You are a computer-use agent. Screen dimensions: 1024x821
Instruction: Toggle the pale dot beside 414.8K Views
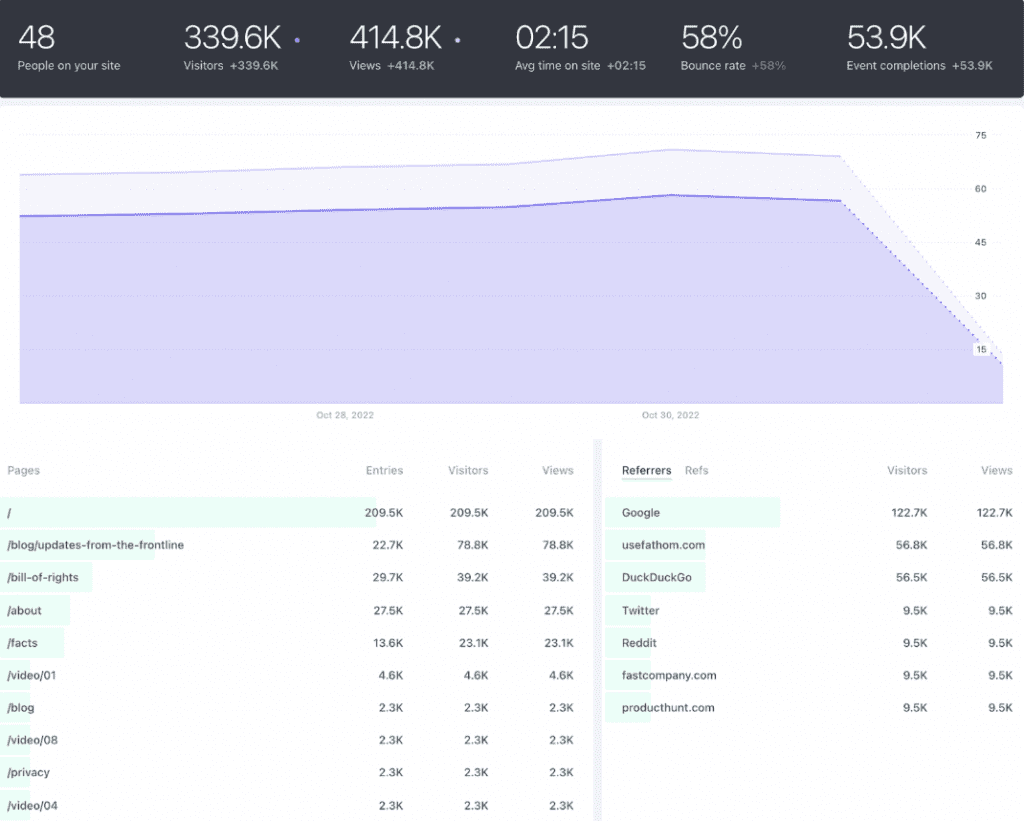[x=458, y=40]
